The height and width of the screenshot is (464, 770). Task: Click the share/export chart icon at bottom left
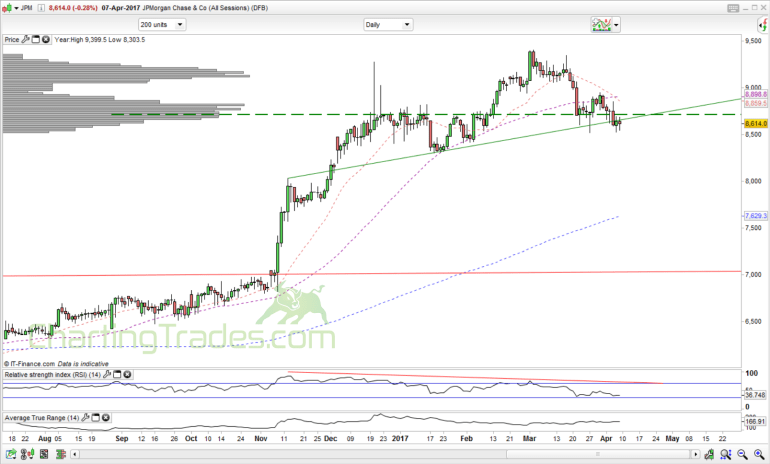(11, 455)
